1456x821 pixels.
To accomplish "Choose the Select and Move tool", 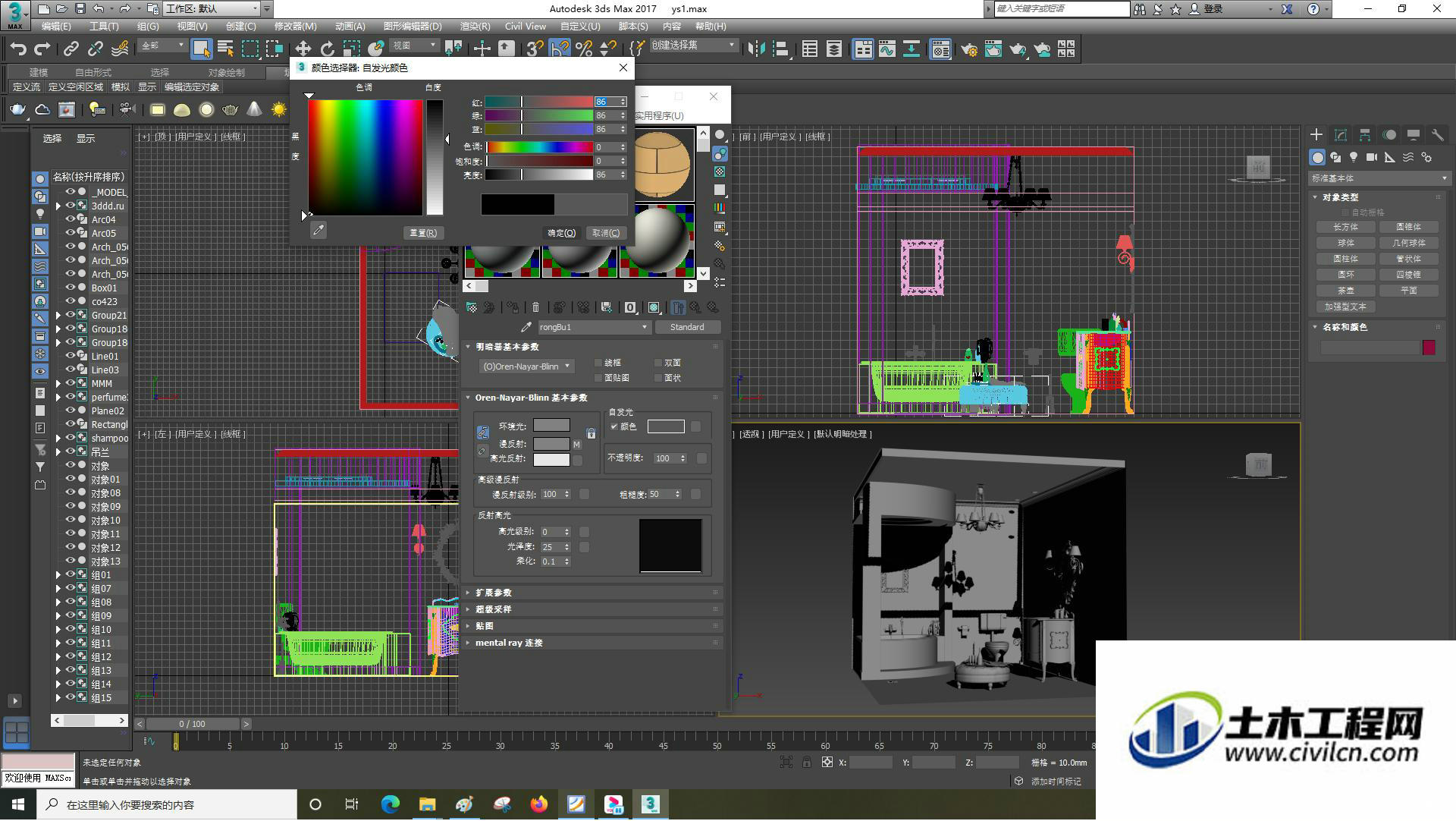I will pos(303,49).
